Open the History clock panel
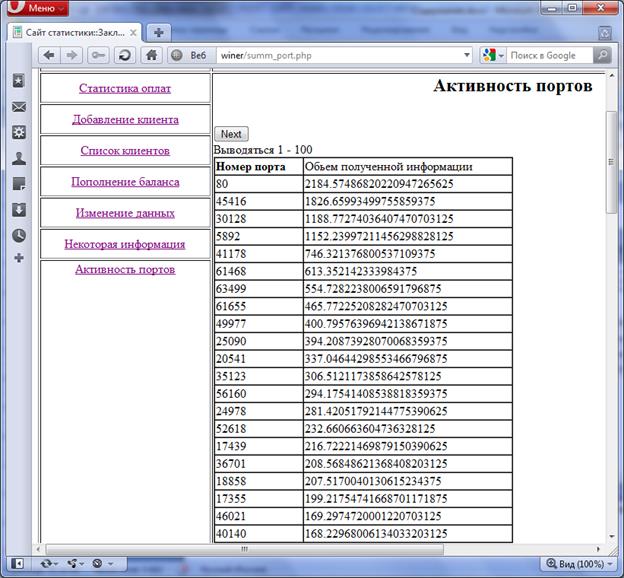624x578 pixels. click(x=19, y=236)
